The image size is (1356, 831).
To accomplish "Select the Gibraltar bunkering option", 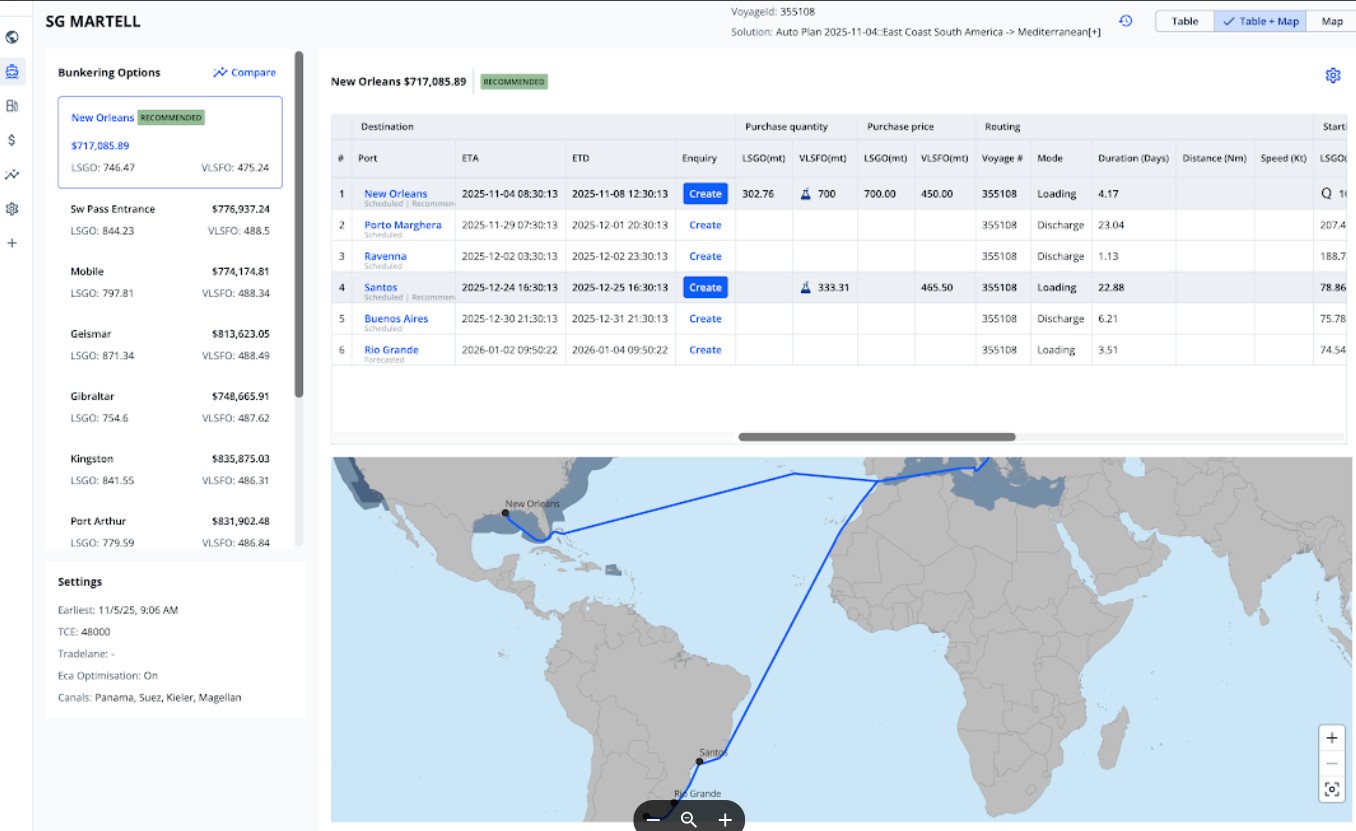I will 170,407.
